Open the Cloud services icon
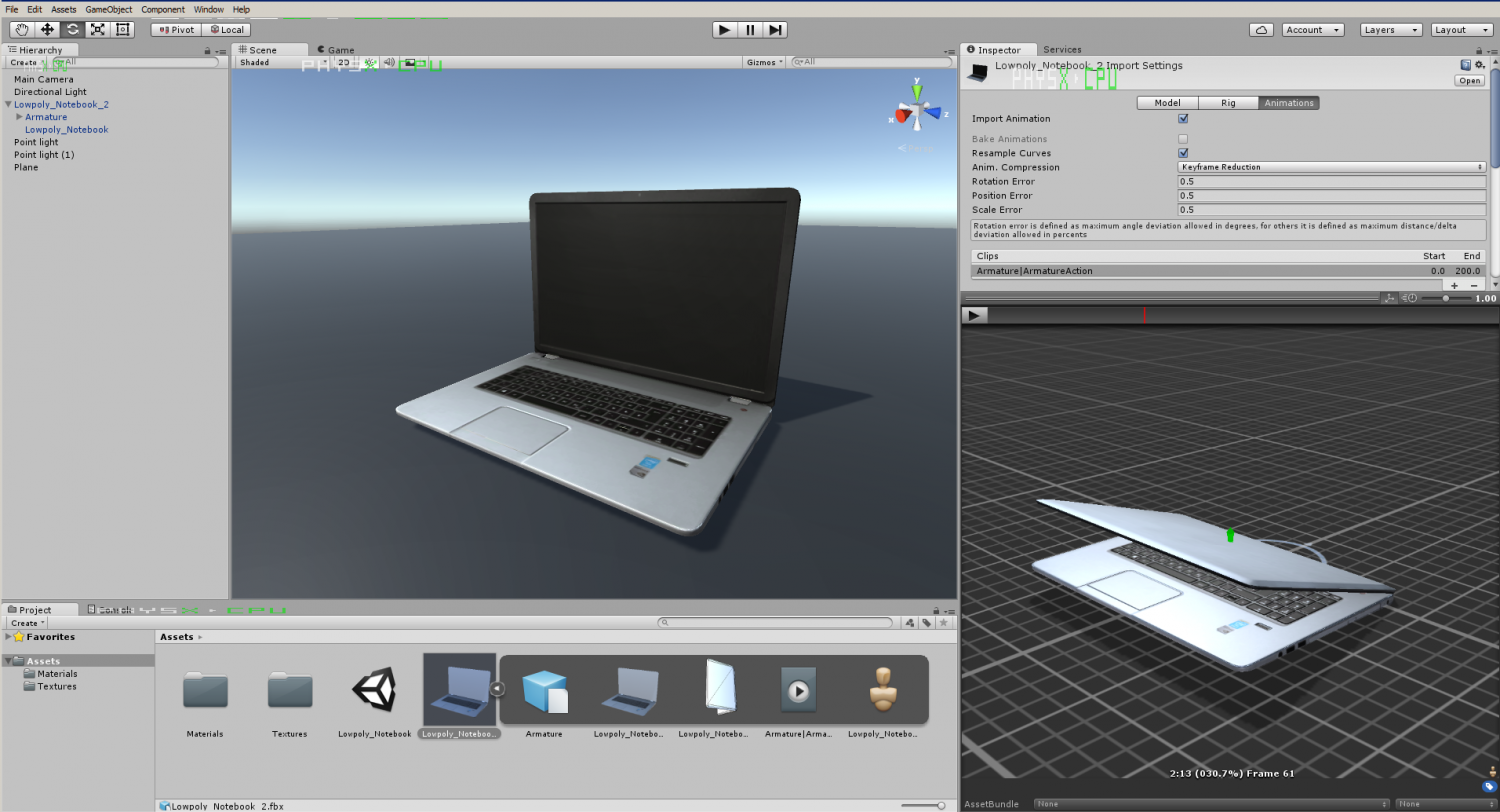 (x=1262, y=30)
